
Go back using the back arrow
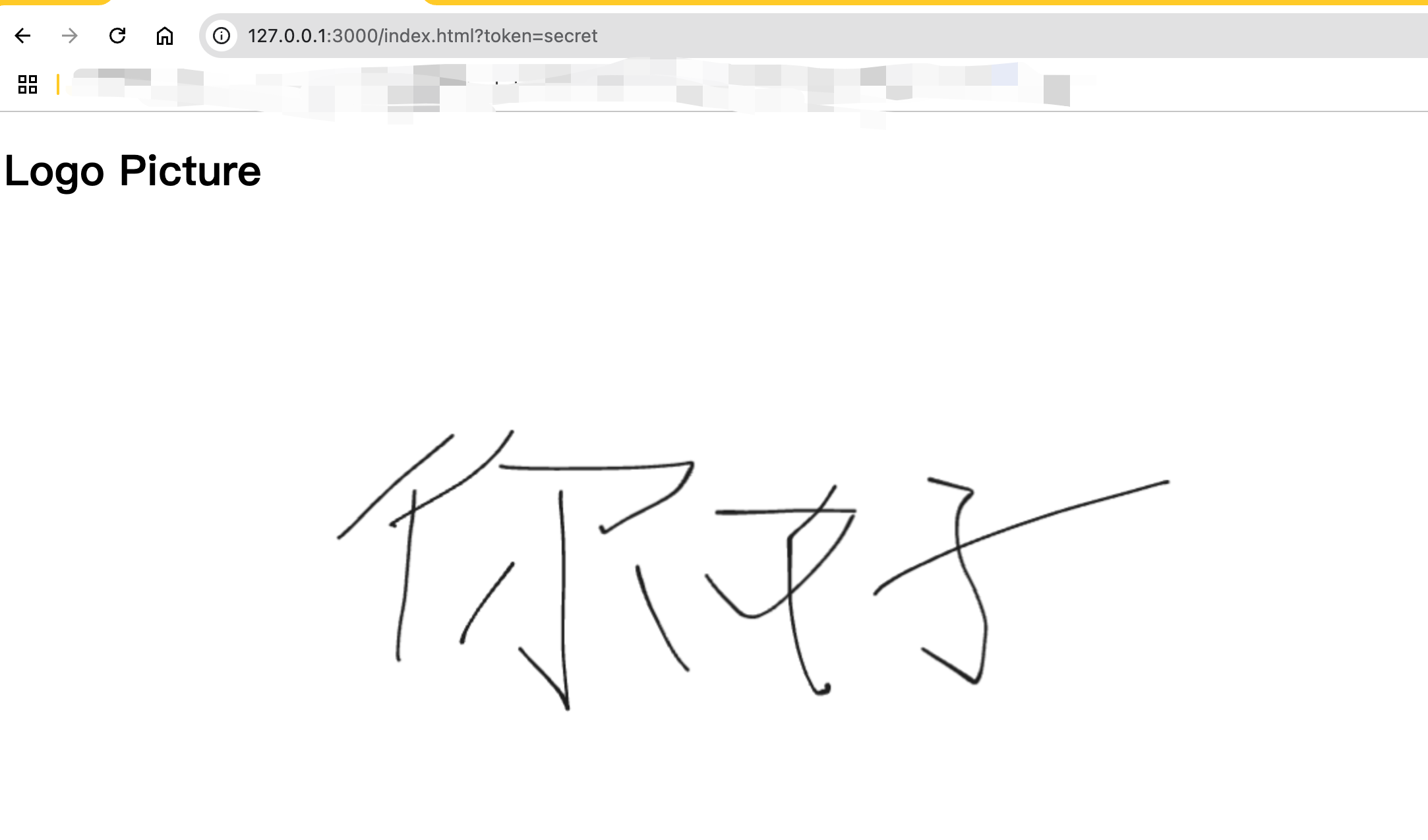23,36
